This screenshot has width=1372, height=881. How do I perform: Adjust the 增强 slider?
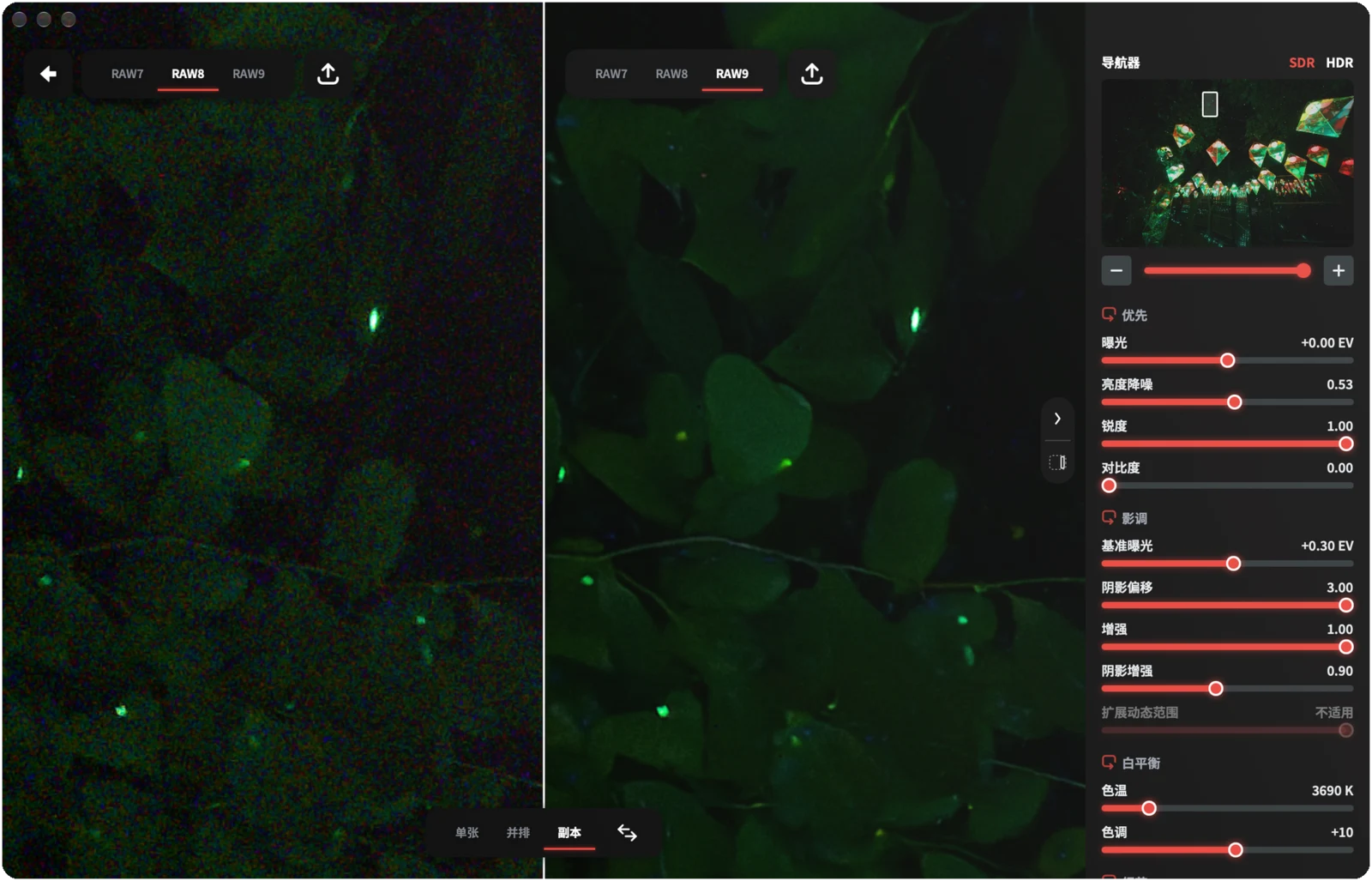click(1227, 647)
